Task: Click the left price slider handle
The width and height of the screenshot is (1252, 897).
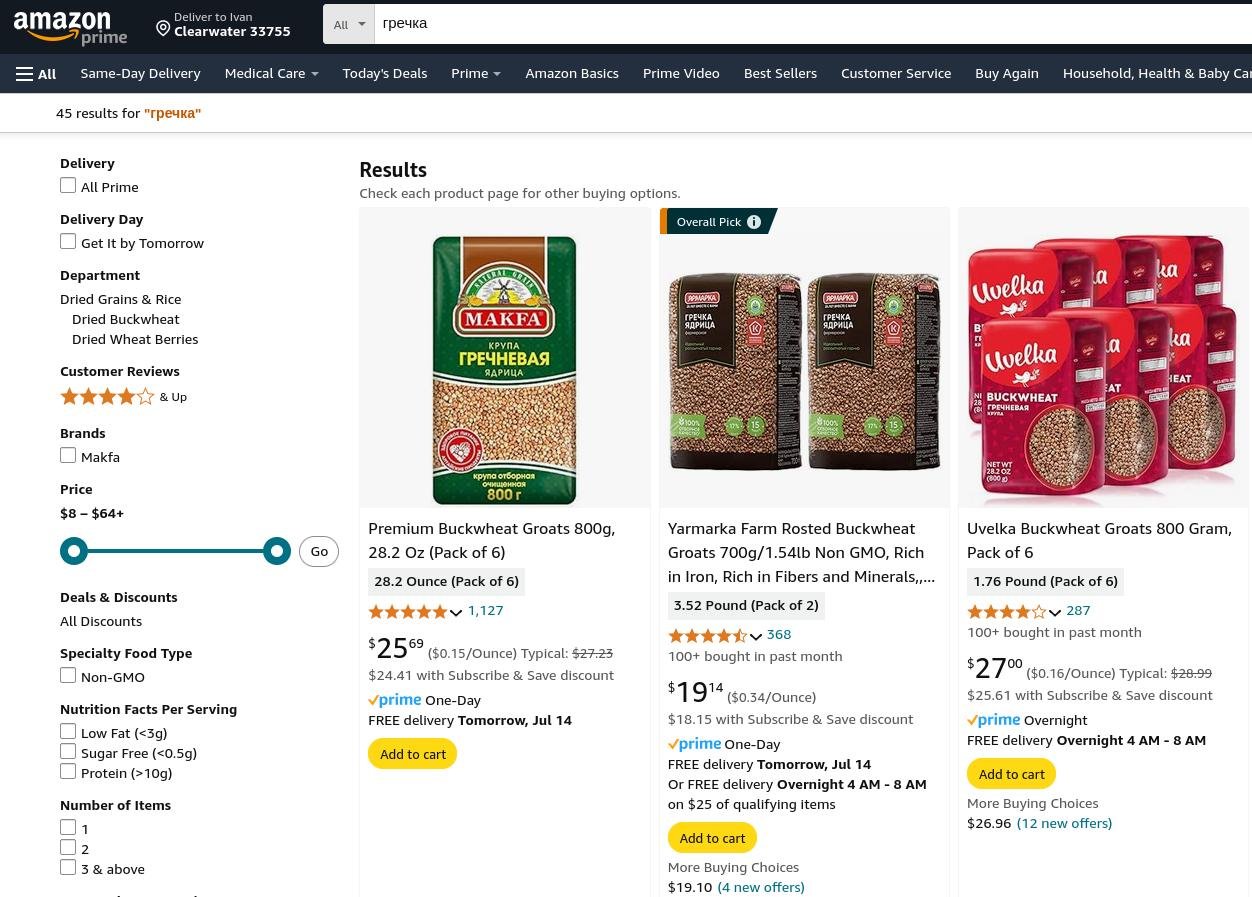Action: (74, 551)
